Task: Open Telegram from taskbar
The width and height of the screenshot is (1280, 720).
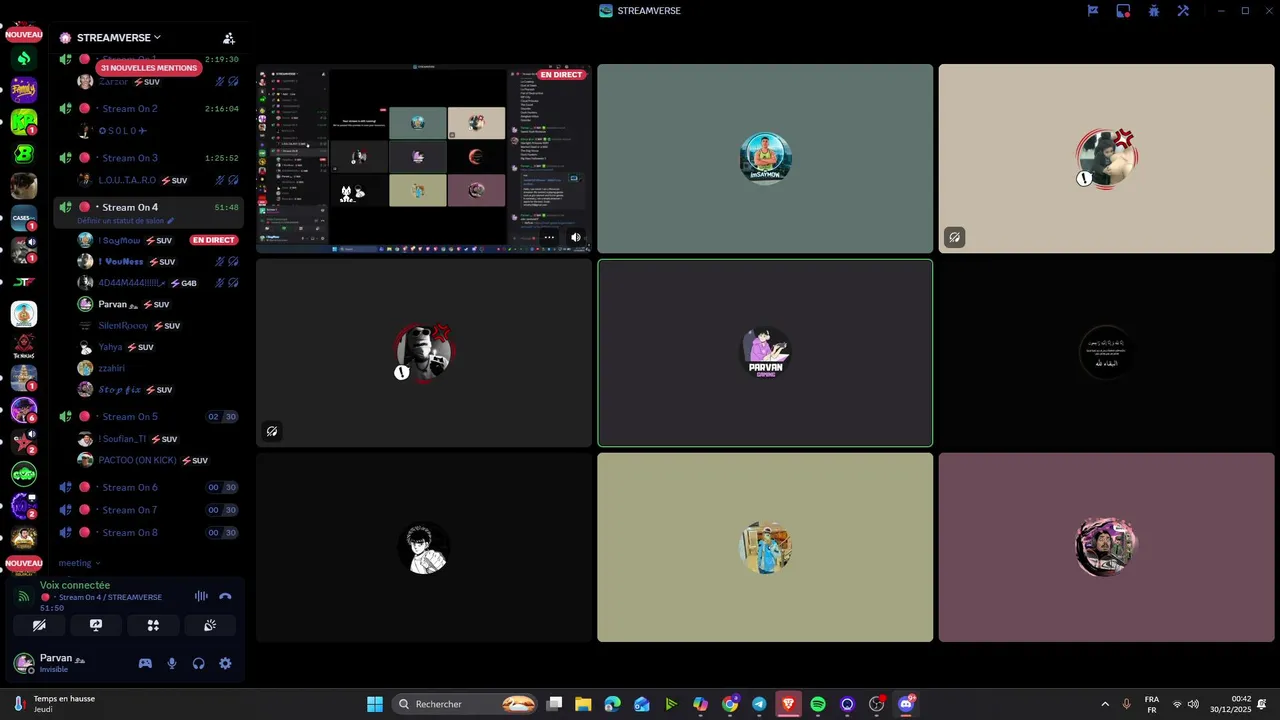Action: pyautogui.click(x=759, y=704)
